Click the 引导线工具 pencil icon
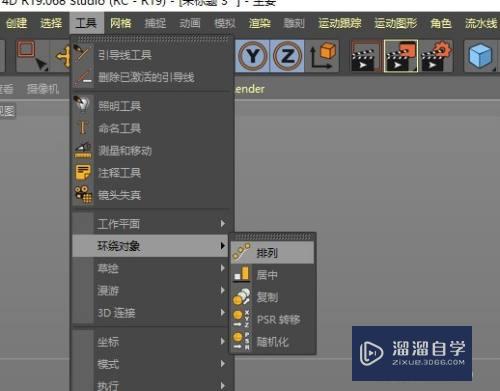The height and width of the screenshot is (391, 500). pos(82,54)
